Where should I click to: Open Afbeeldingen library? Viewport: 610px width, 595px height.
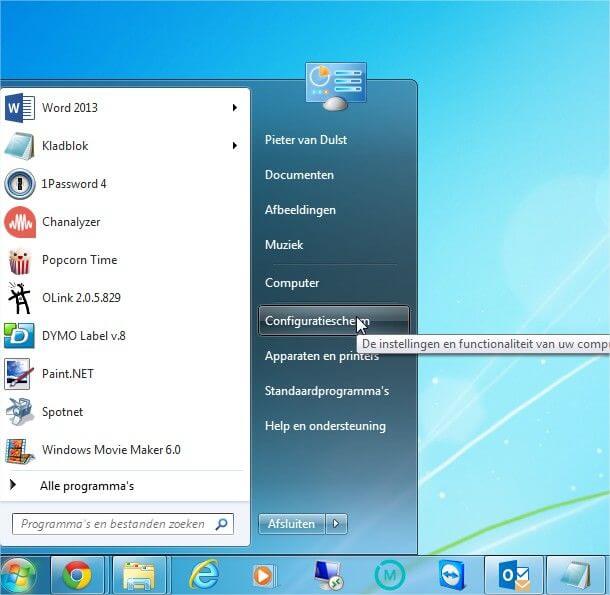(x=300, y=210)
